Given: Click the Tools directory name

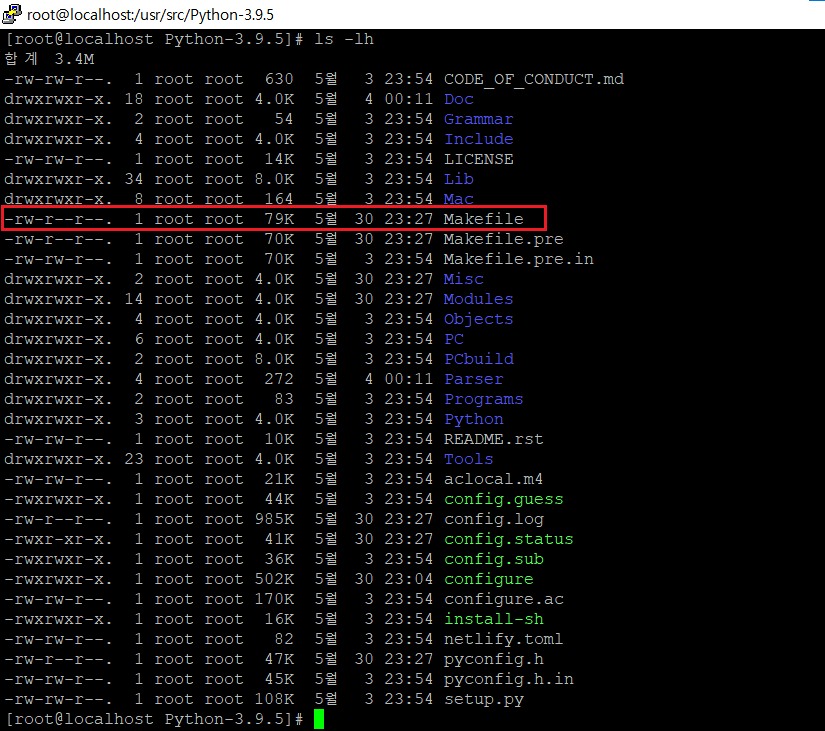Looking at the screenshot, I should point(468,459).
